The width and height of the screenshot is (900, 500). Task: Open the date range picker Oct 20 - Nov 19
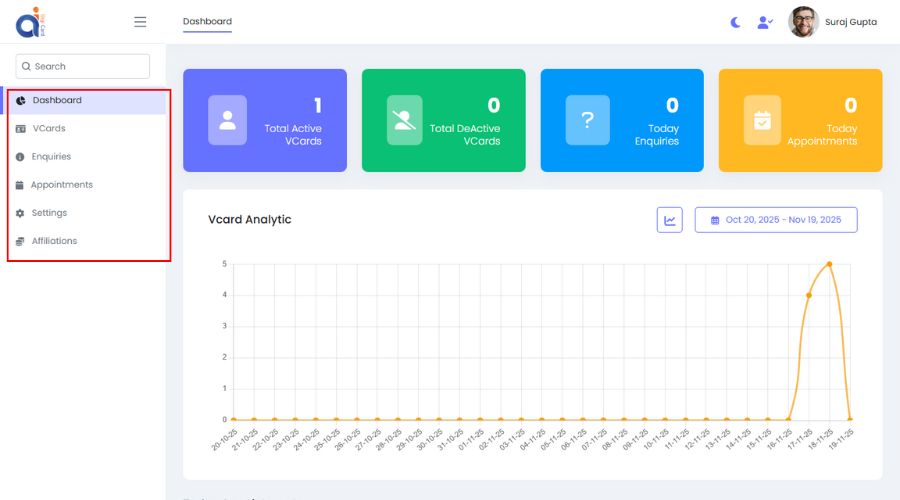(x=776, y=220)
